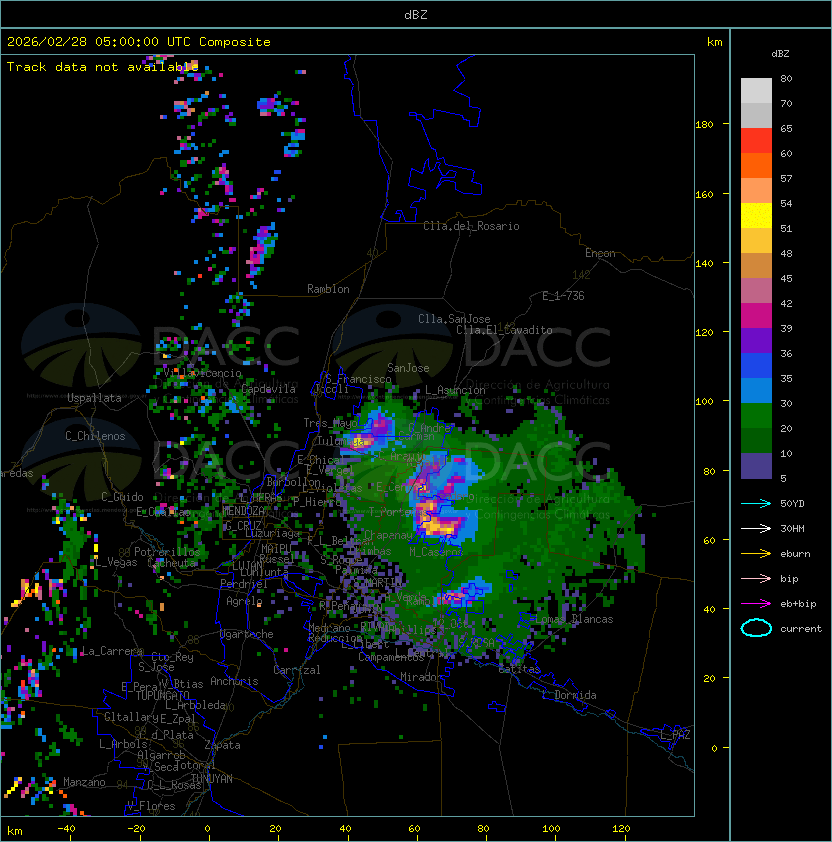Click the 'Clla.del_Rosario' map label
Image resolution: width=832 pixels, height=842 pixels.
471,226
